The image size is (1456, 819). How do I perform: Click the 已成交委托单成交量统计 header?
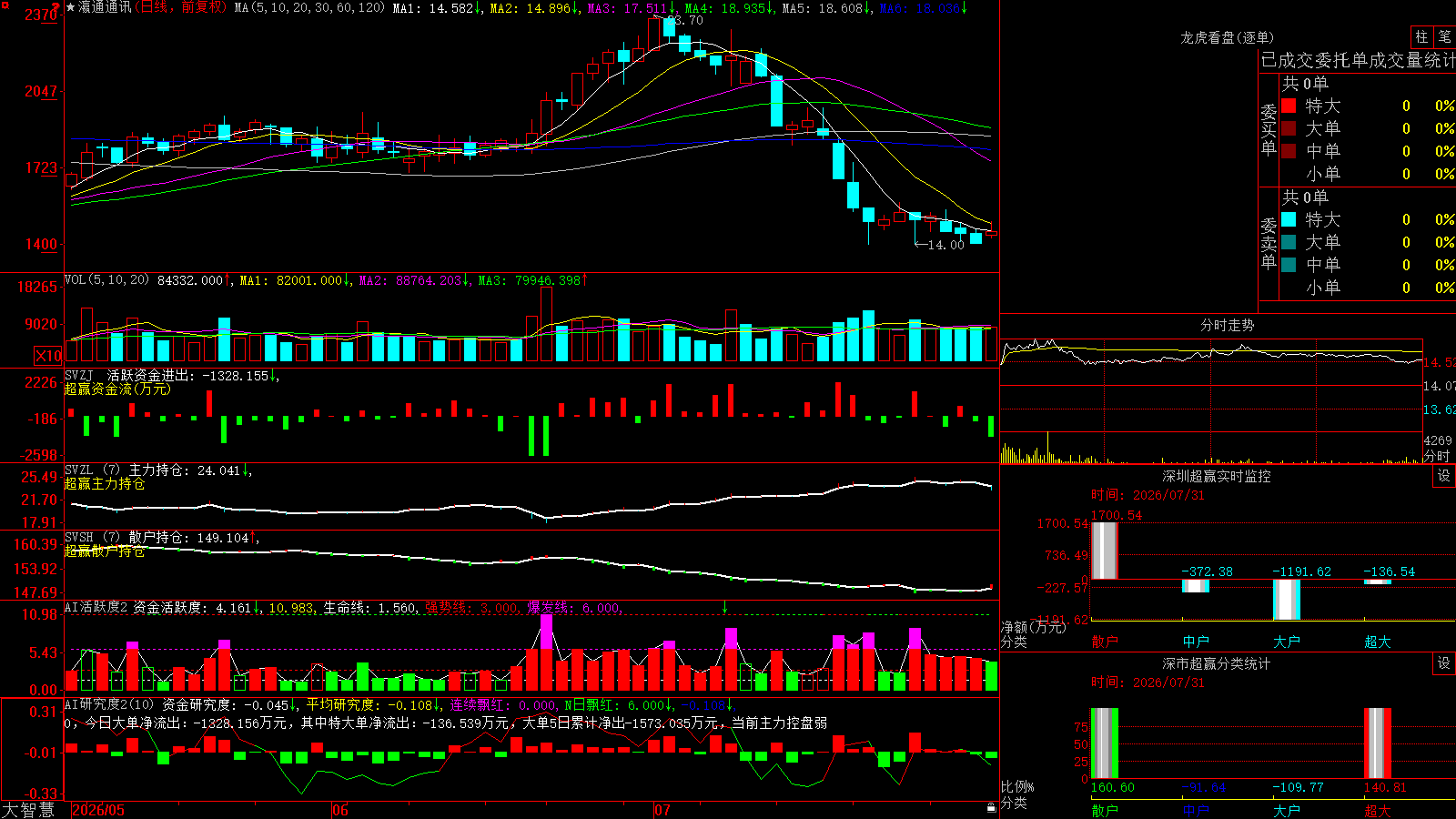click(1359, 60)
